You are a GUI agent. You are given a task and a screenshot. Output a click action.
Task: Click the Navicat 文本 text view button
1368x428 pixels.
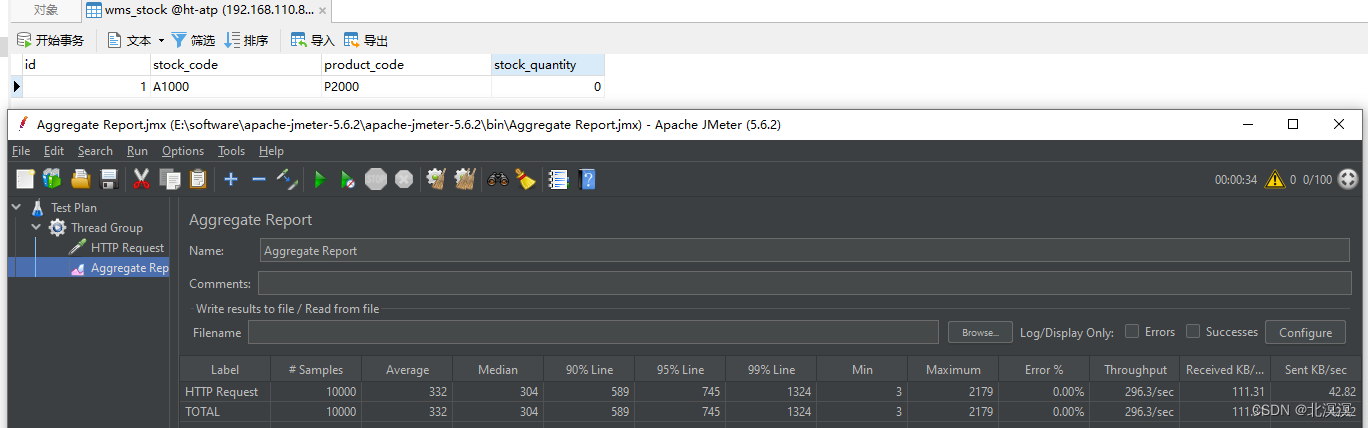click(129, 40)
